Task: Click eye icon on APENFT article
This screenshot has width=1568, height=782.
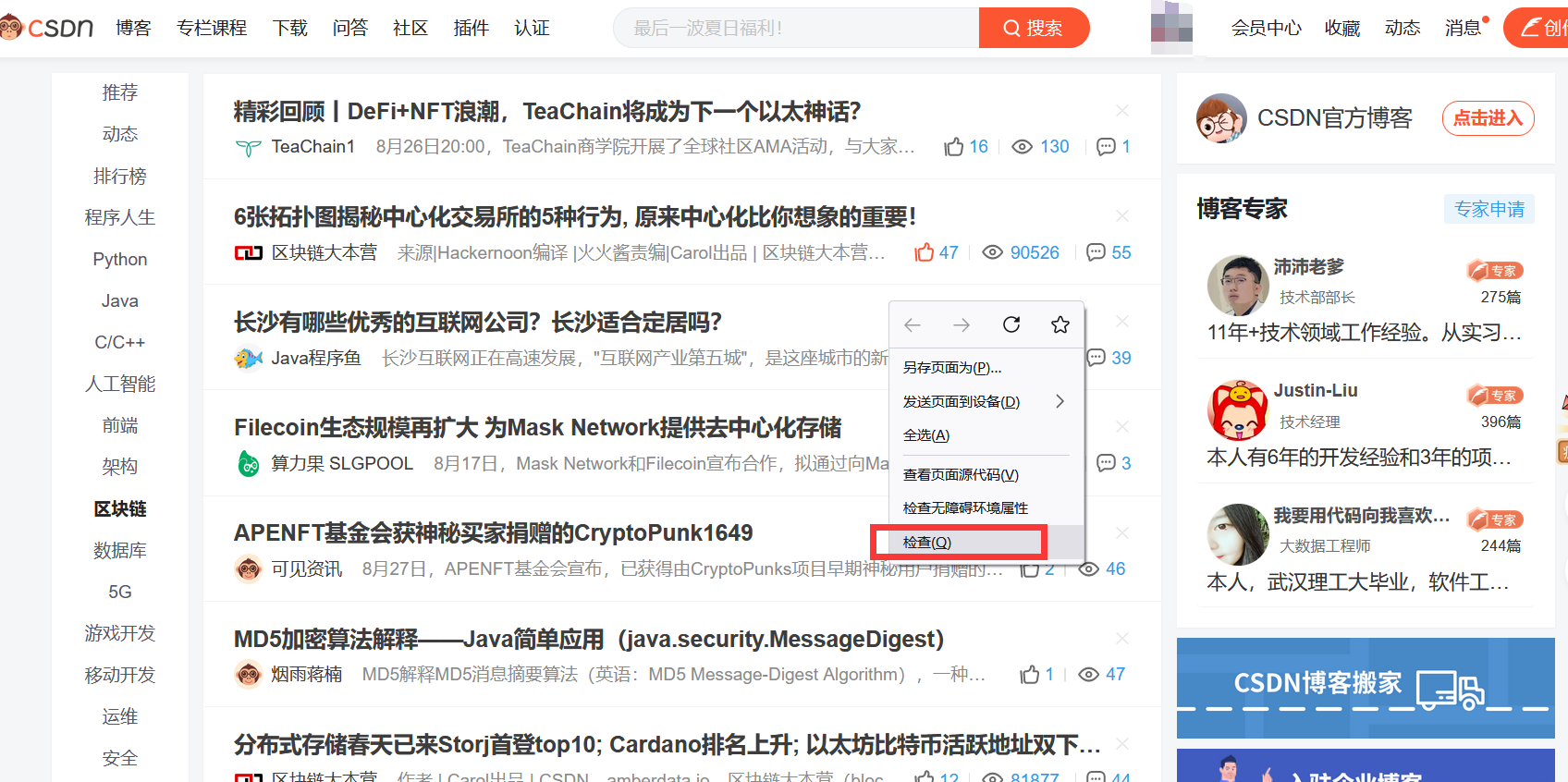Action: (x=1089, y=568)
